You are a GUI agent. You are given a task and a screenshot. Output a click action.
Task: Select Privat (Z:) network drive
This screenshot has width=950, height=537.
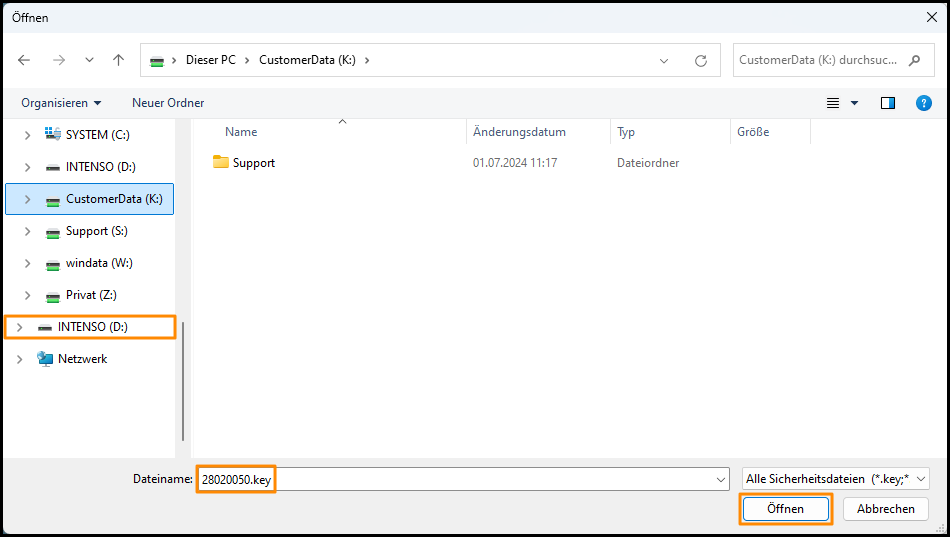click(89, 295)
